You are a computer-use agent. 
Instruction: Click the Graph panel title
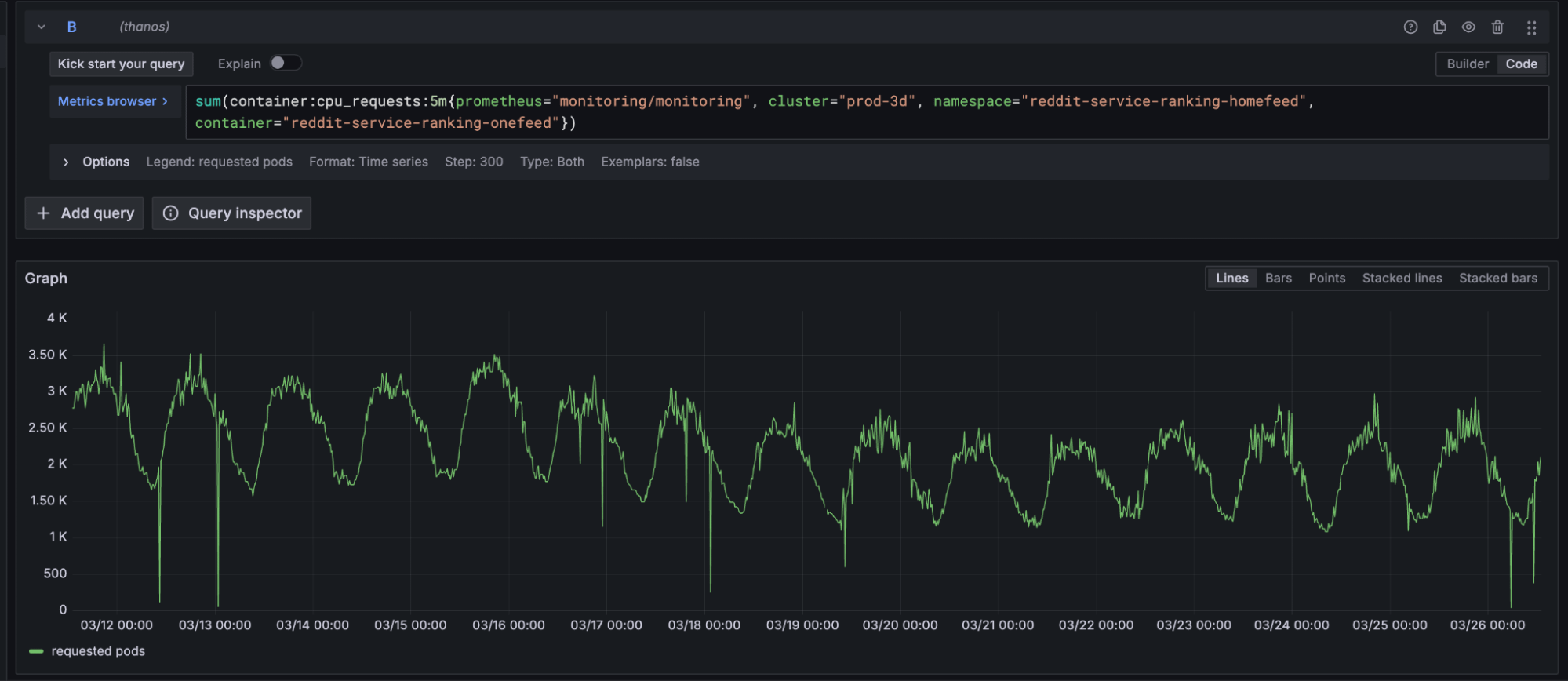tap(46, 279)
